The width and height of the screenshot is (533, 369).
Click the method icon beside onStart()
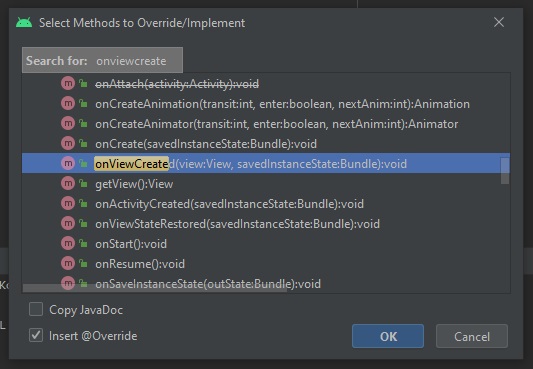click(x=68, y=244)
